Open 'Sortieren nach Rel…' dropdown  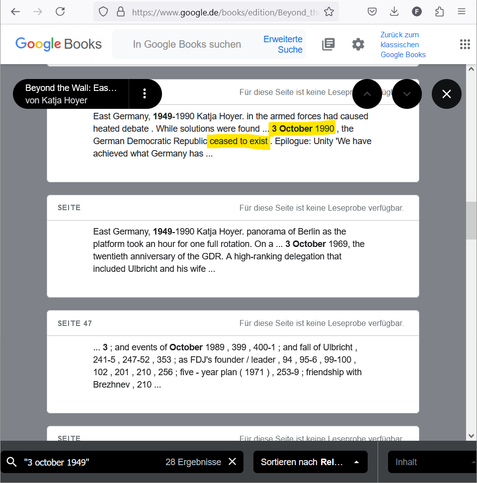[x=310, y=462]
